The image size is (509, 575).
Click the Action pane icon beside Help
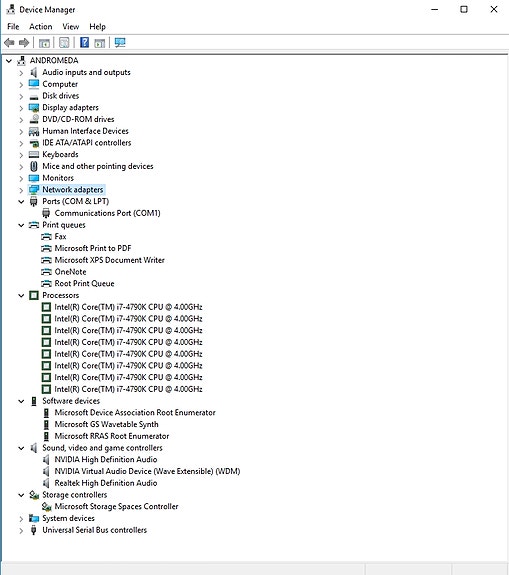[99, 43]
